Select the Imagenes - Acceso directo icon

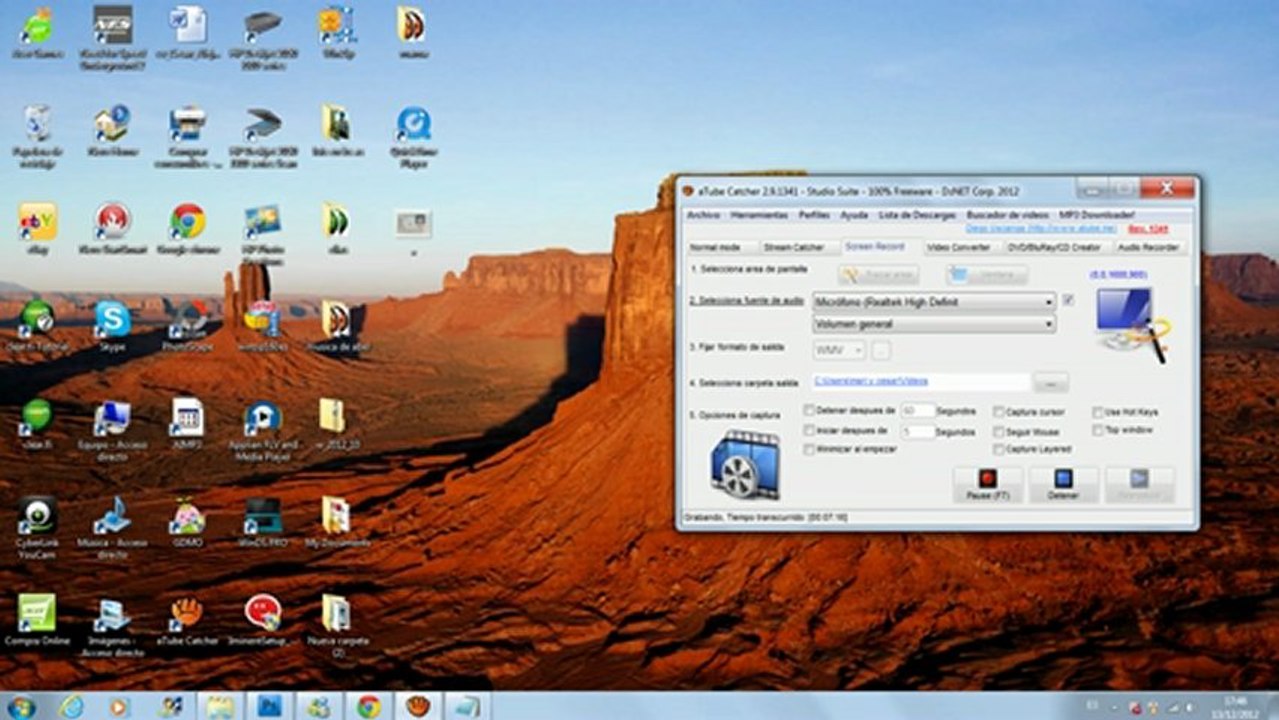coord(112,626)
